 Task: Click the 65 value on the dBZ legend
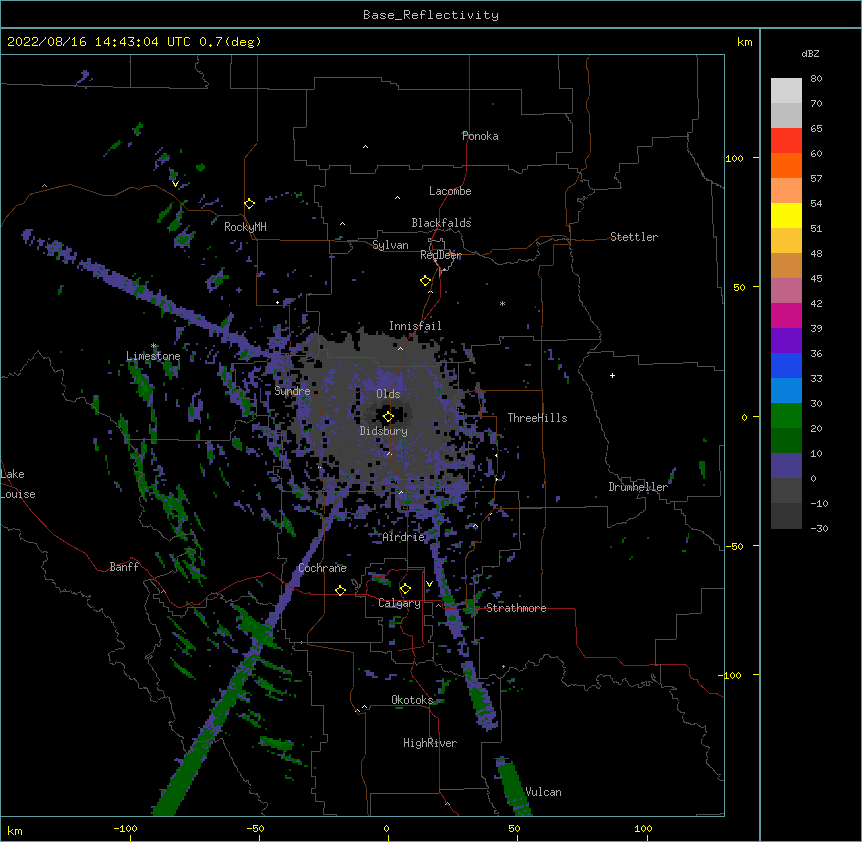click(816, 129)
